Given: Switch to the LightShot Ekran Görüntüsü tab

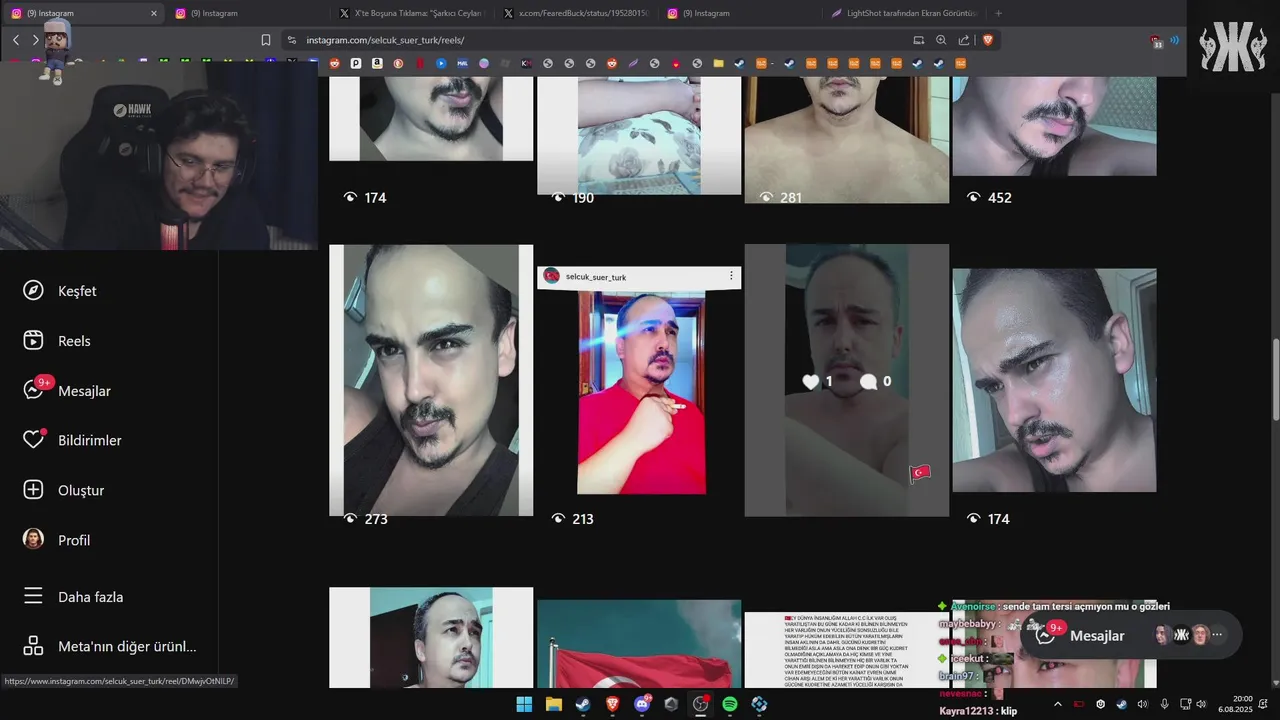Looking at the screenshot, I should [x=904, y=13].
